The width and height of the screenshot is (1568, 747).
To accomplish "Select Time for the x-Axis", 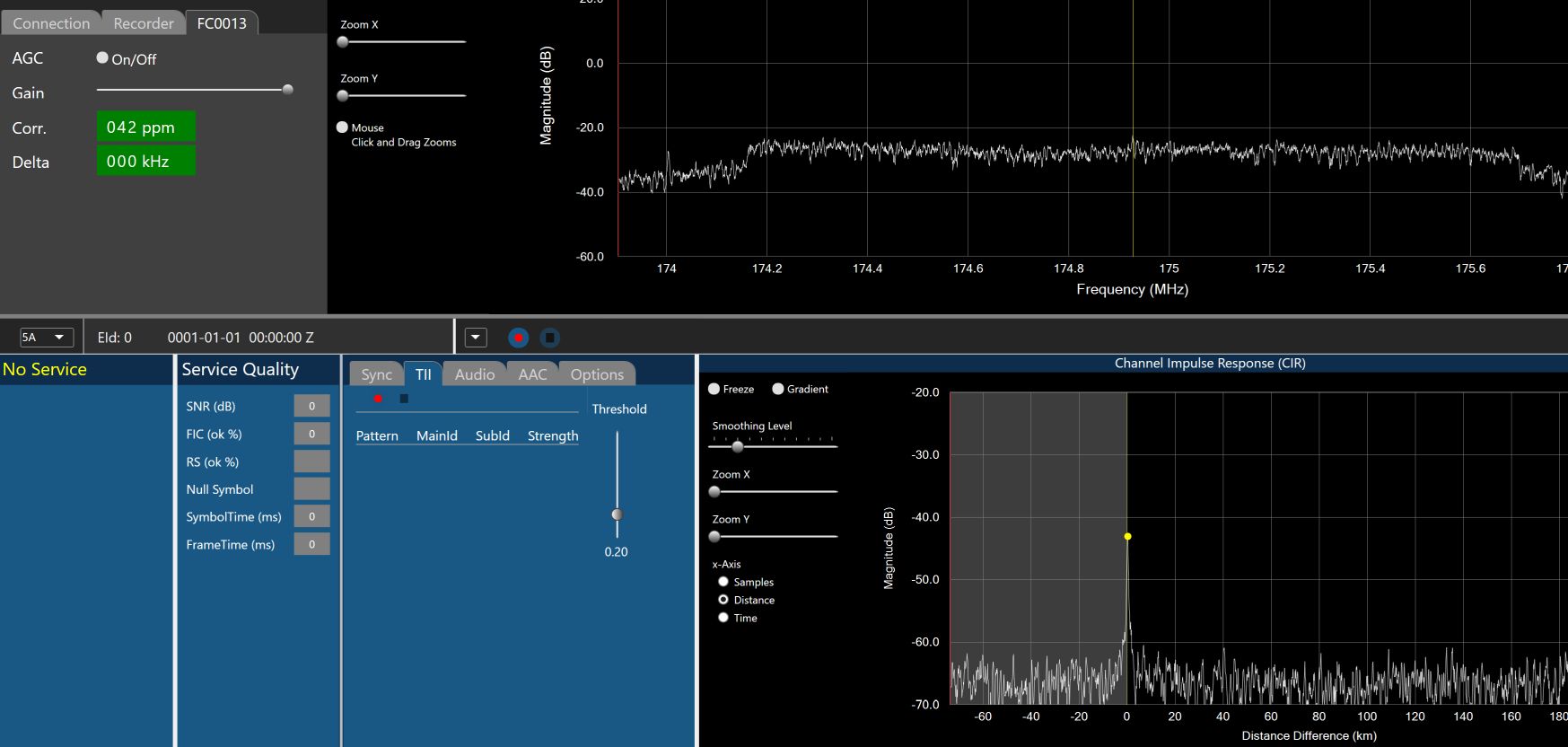I will tap(723, 618).
